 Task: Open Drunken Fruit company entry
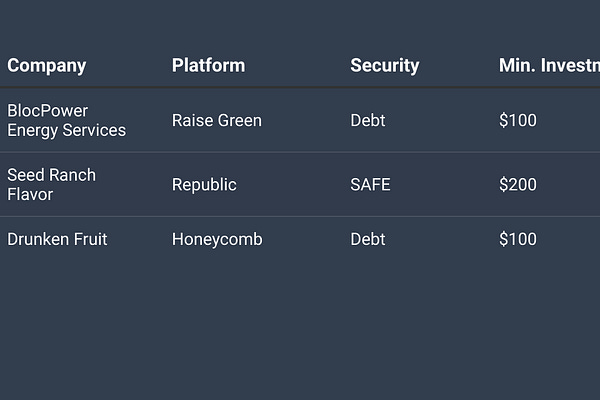coord(57,240)
